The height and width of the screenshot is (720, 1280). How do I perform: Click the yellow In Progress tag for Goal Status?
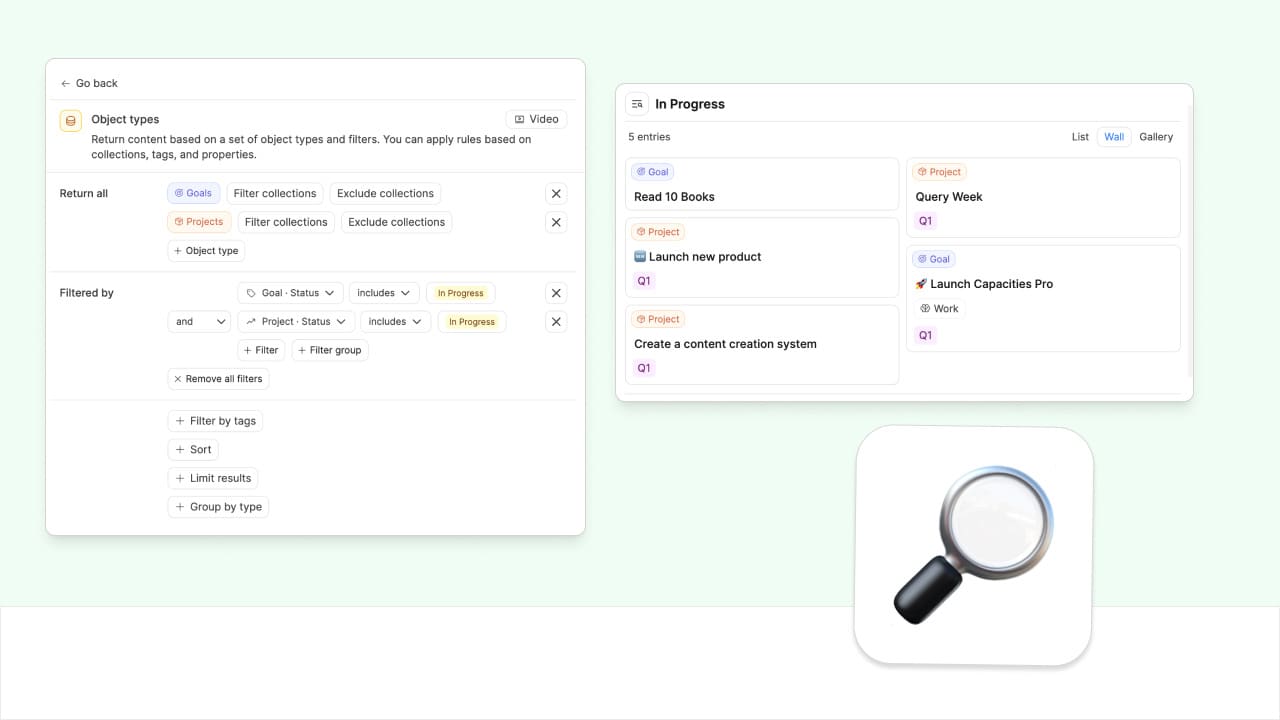pos(460,293)
